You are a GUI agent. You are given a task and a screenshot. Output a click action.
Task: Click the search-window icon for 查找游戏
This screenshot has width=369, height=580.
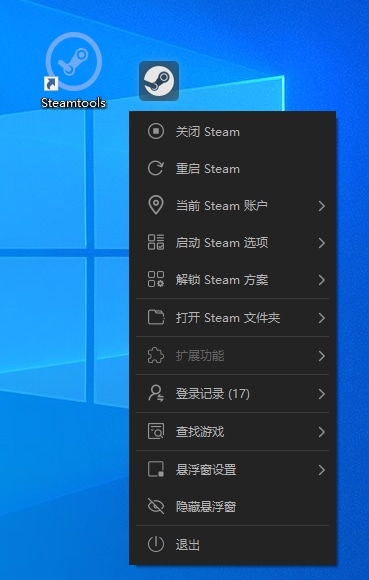click(156, 431)
